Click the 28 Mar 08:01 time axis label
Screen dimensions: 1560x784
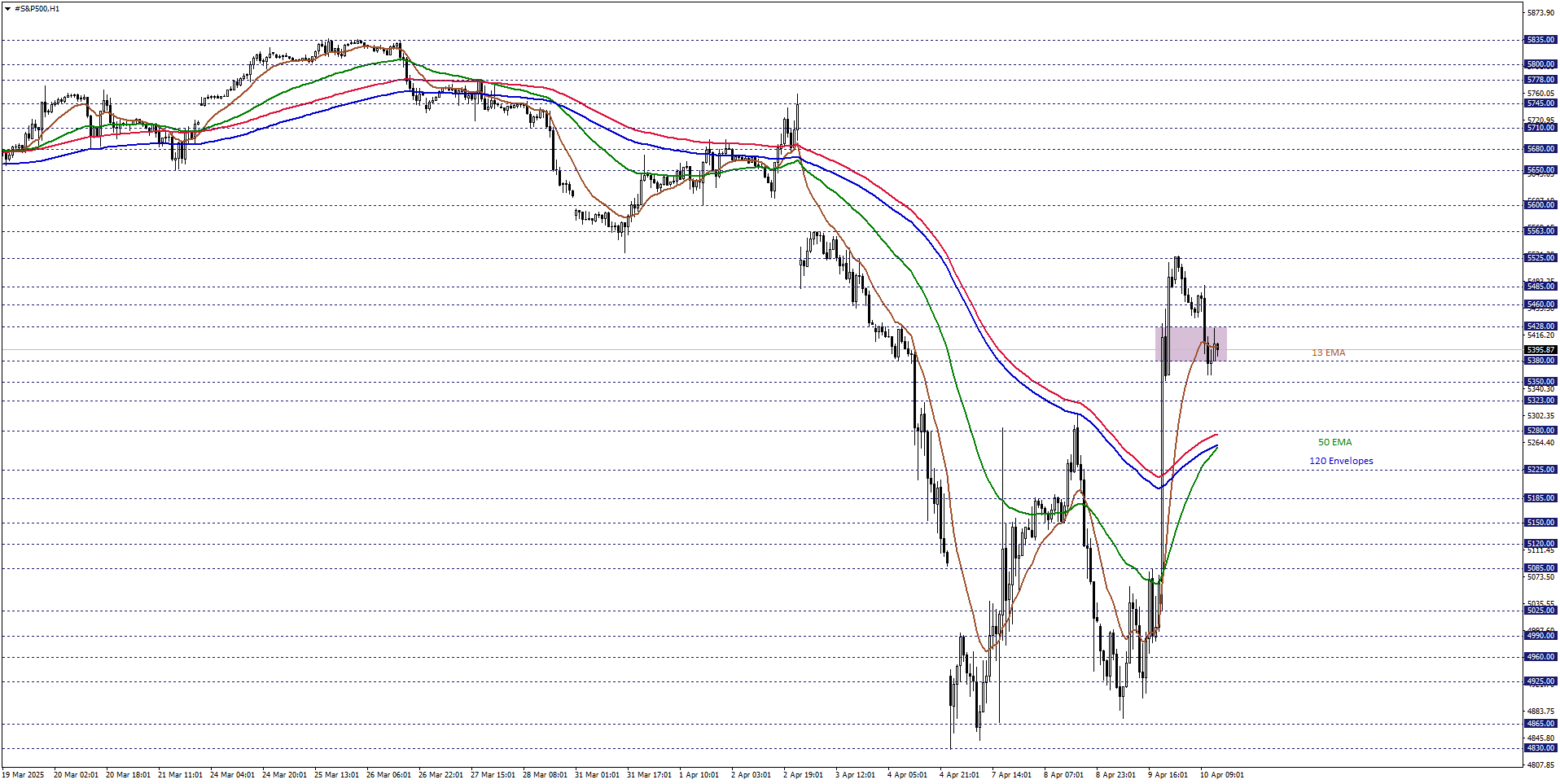pyautogui.click(x=545, y=775)
